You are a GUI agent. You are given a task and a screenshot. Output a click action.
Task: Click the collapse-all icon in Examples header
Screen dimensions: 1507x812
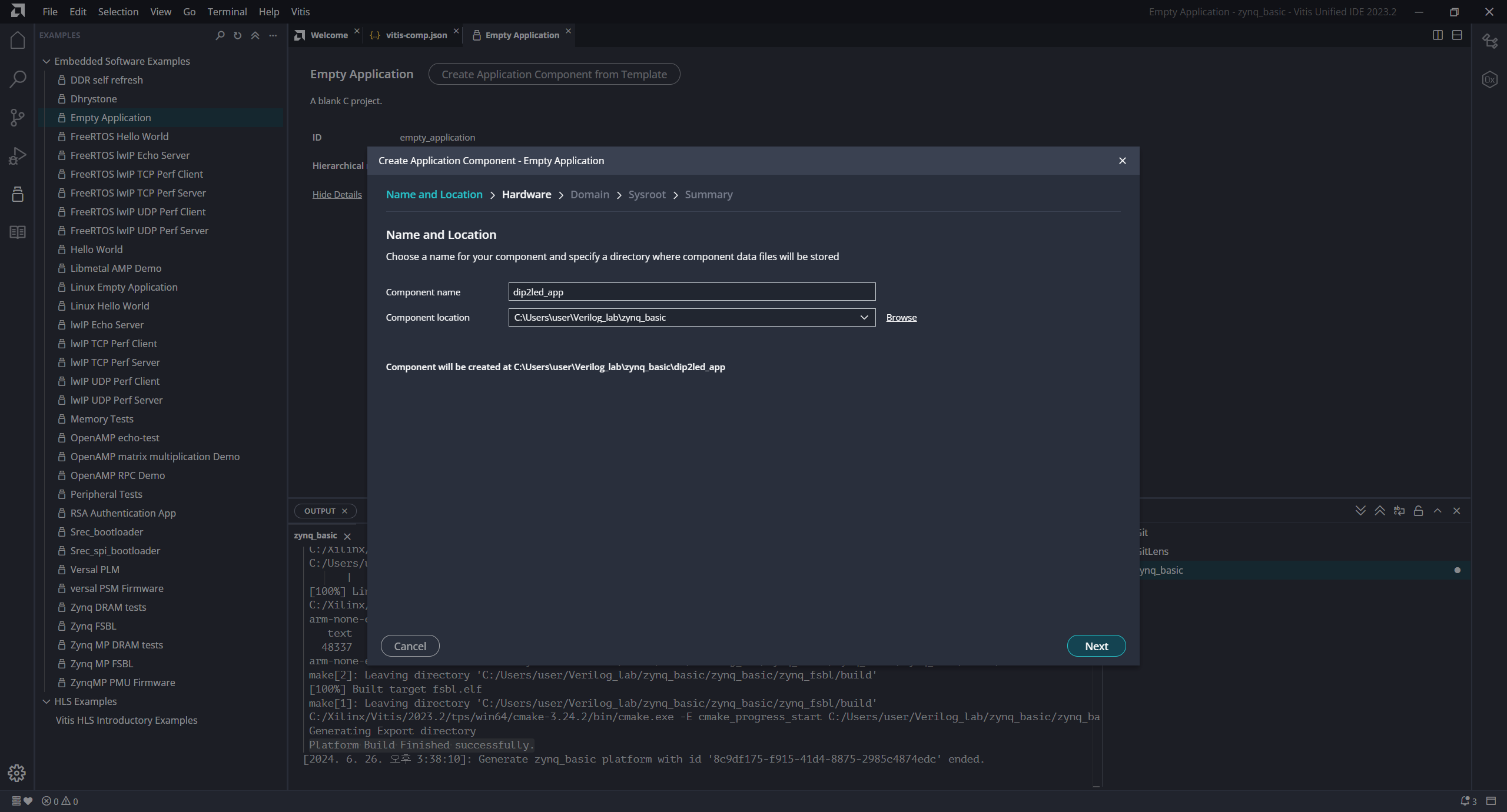tap(255, 35)
